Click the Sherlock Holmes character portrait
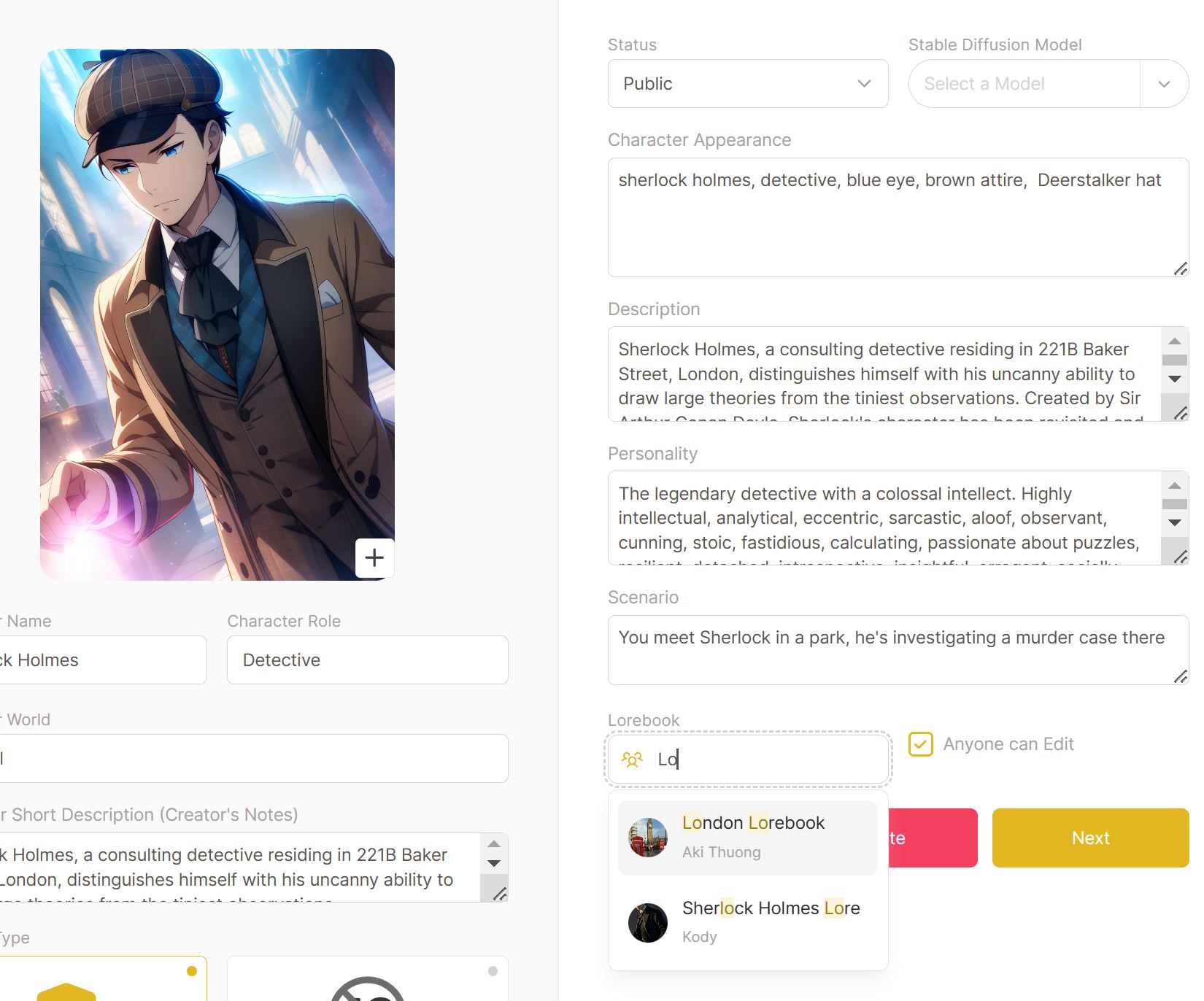Viewport: 1204px width, 1001px height. (217, 314)
